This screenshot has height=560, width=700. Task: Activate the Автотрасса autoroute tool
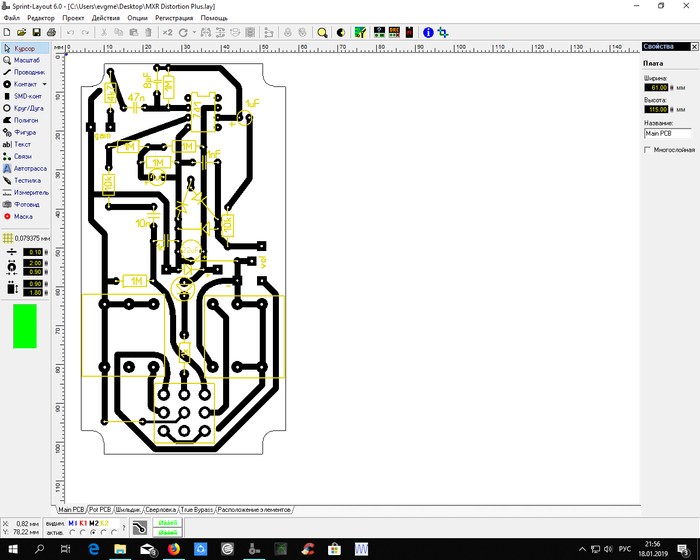tap(28, 168)
